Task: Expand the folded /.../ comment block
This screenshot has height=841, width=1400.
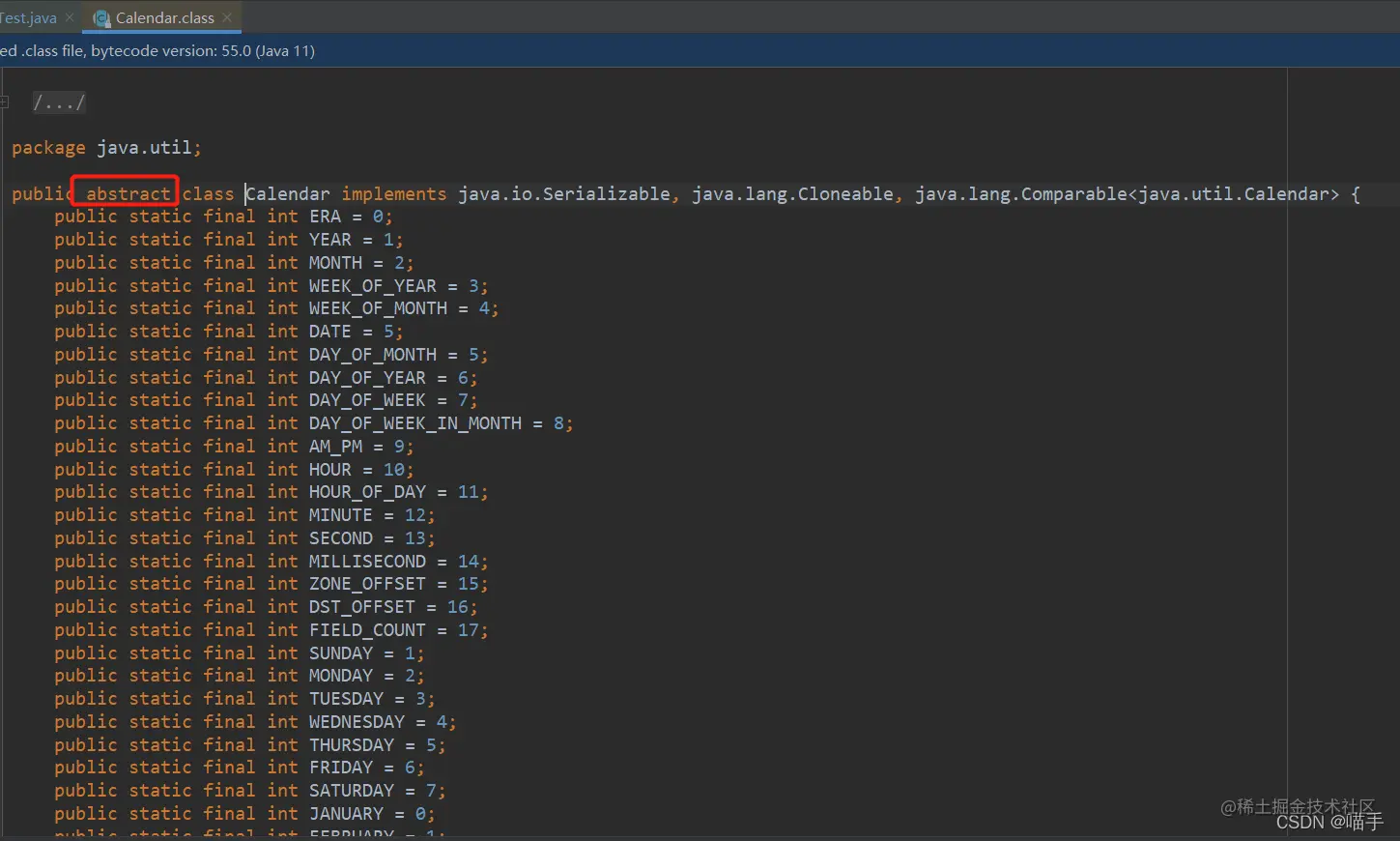Action: [59, 101]
